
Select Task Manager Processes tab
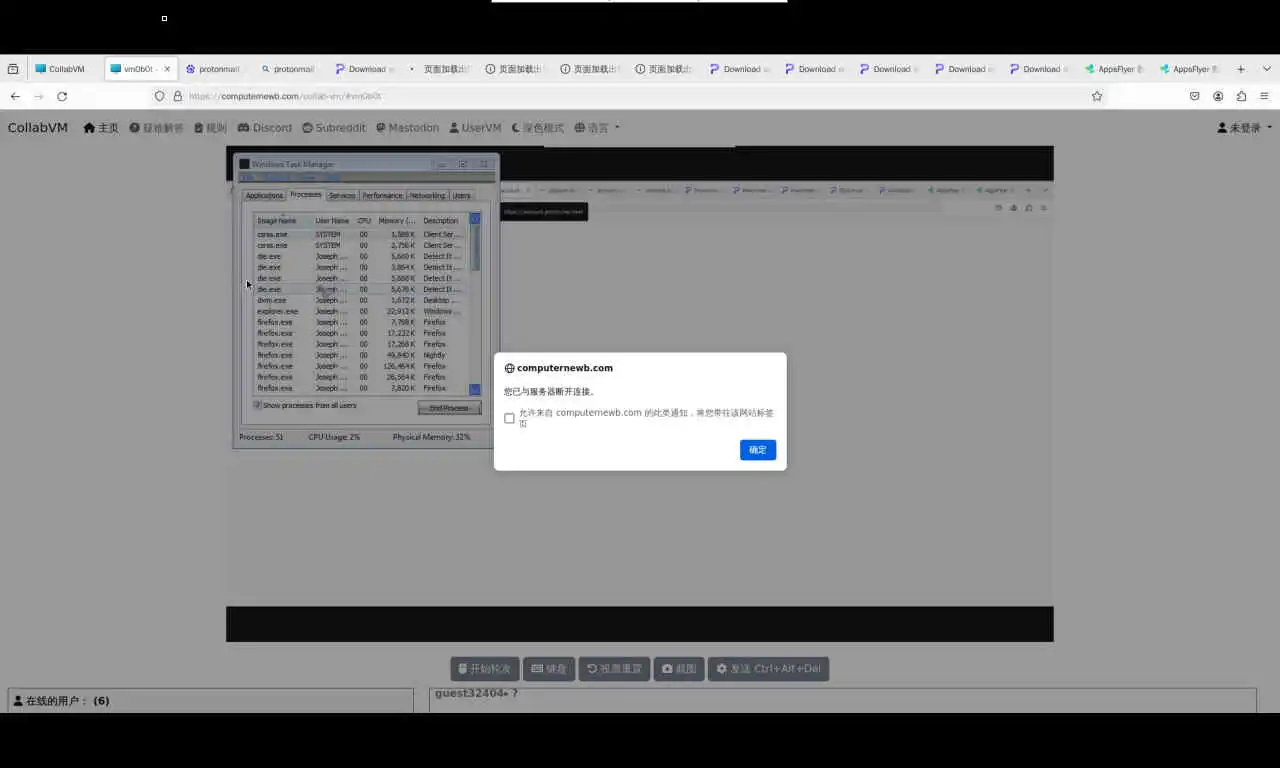(306, 195)
